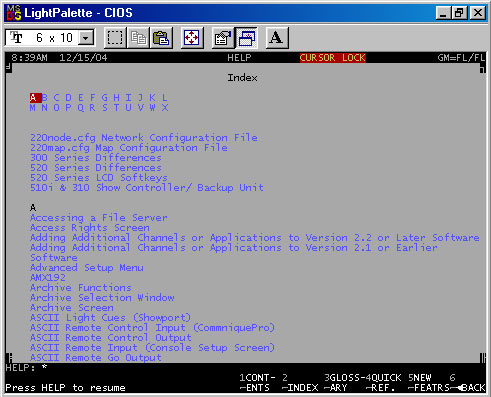Open the Font settings 'A' icon
The height and width of the screenshot is (397, 491).
(x=276, y=38)
